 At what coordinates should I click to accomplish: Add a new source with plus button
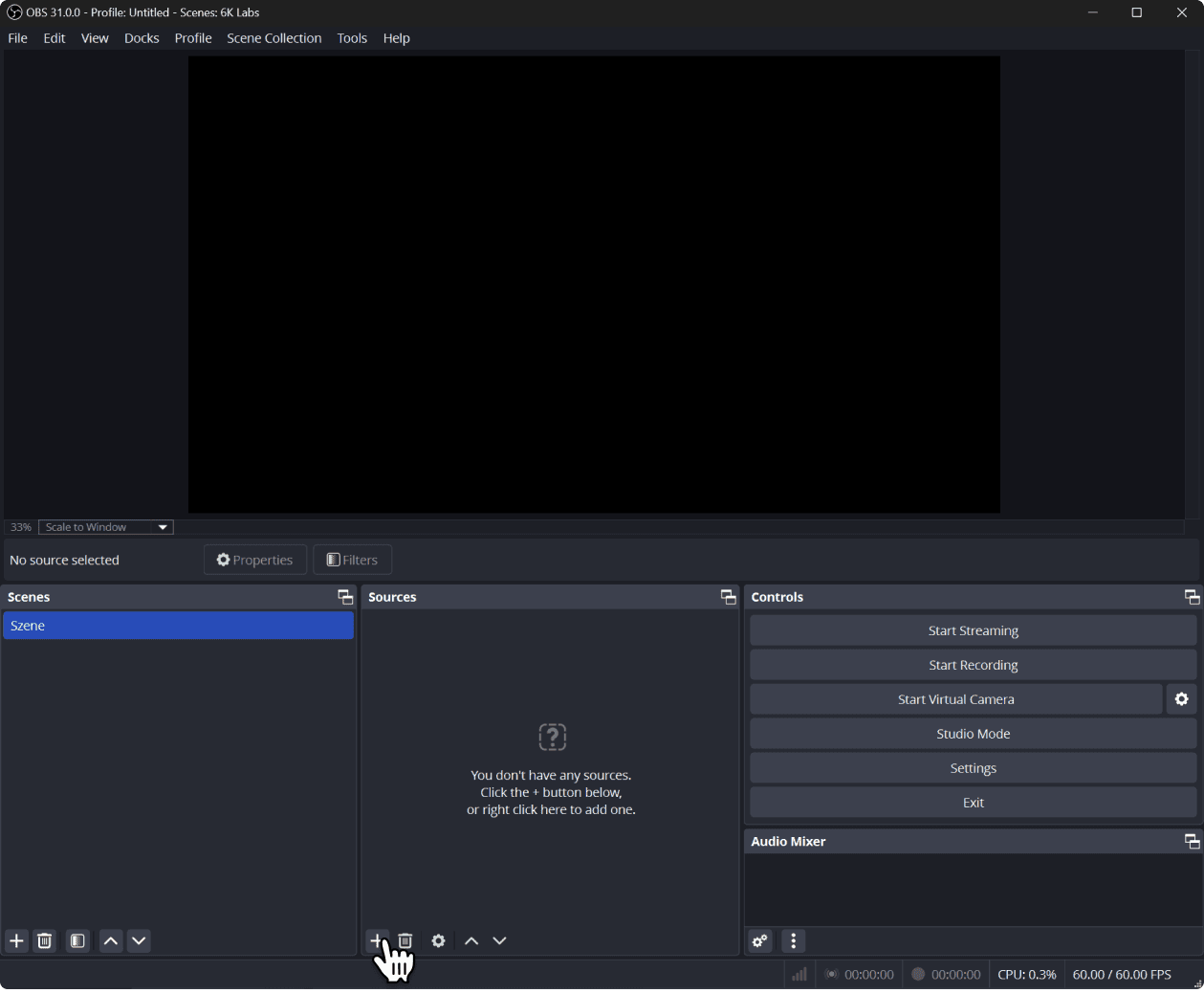pos(377,940)
